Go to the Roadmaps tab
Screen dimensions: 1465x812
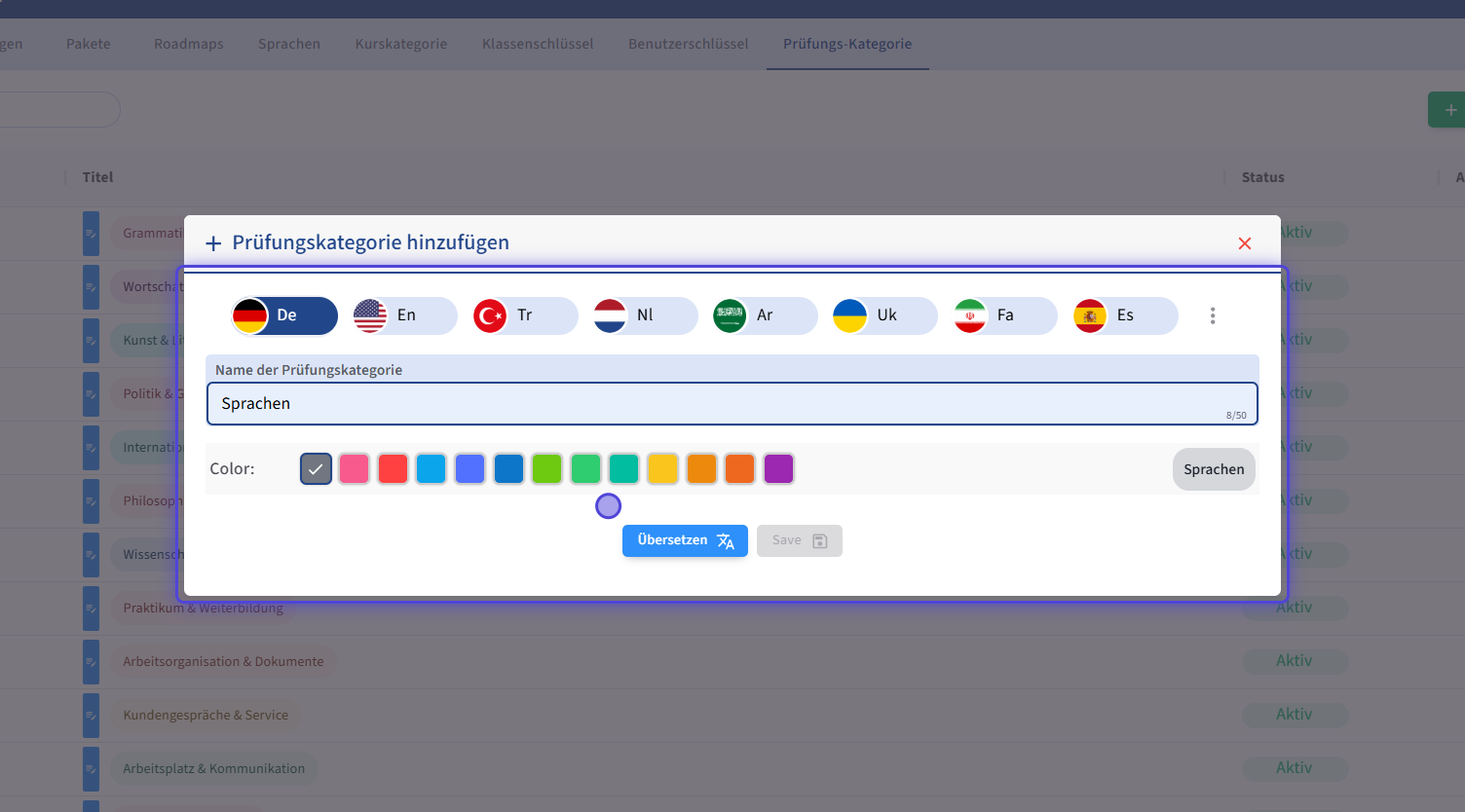pyautogui.click(x=189, y=44)
